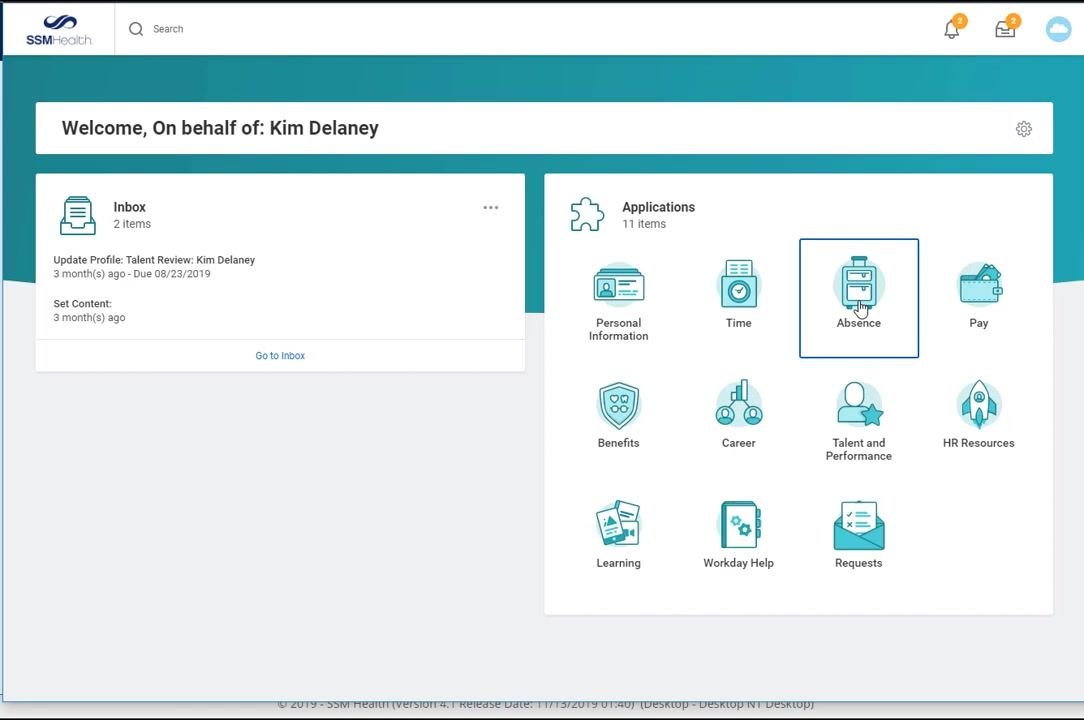Image resolution: width=1084 pixels, height=720 pixels.
Task: Click the '2 items' text
Action: coord(132,224)
